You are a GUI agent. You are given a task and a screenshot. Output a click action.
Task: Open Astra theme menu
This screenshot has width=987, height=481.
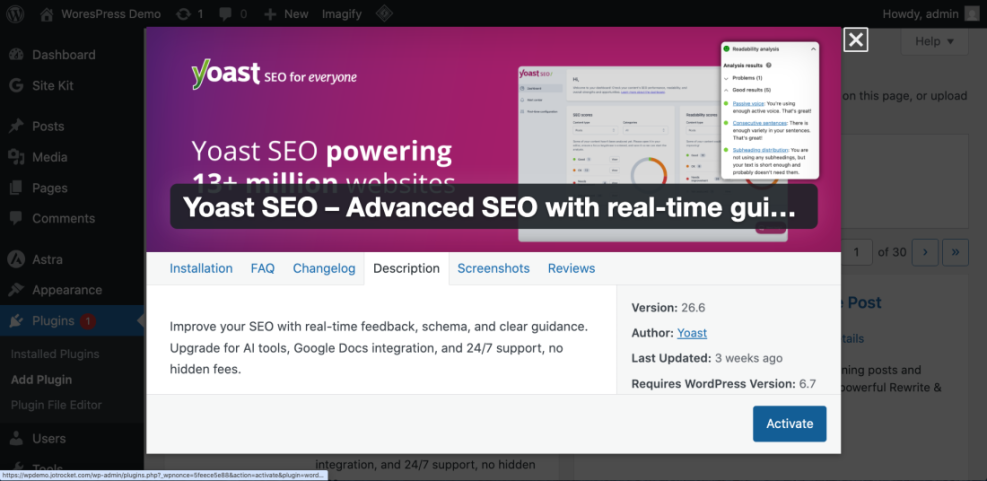[x=47, y=259]
